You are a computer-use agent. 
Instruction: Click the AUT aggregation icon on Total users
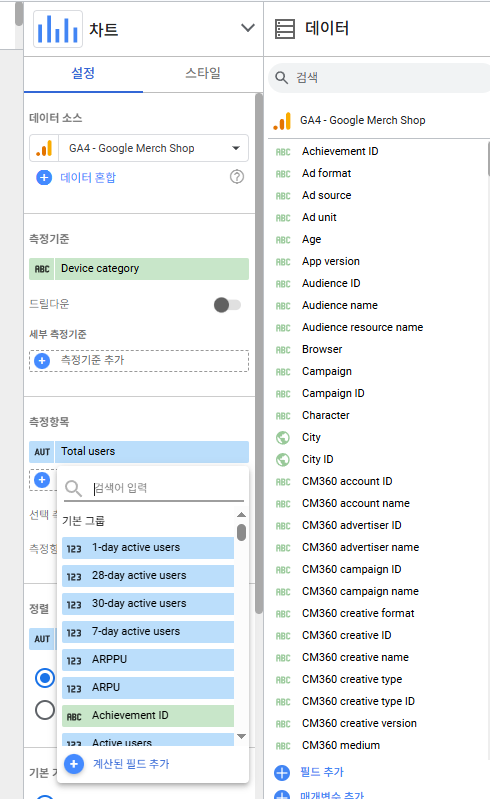pyautogui.click(x=42, y=452)
